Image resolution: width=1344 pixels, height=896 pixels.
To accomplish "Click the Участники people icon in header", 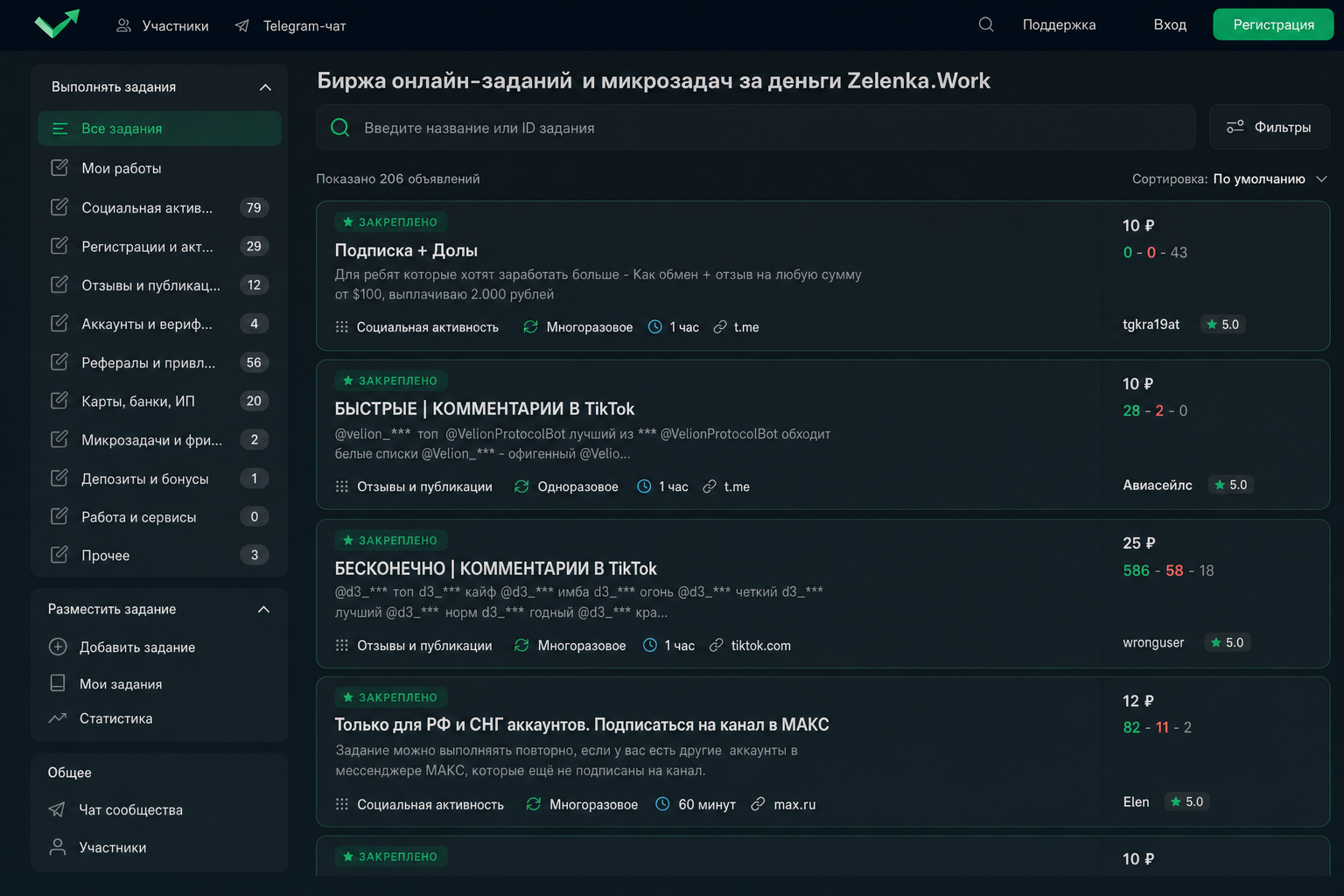I will [x=124, y=25].
